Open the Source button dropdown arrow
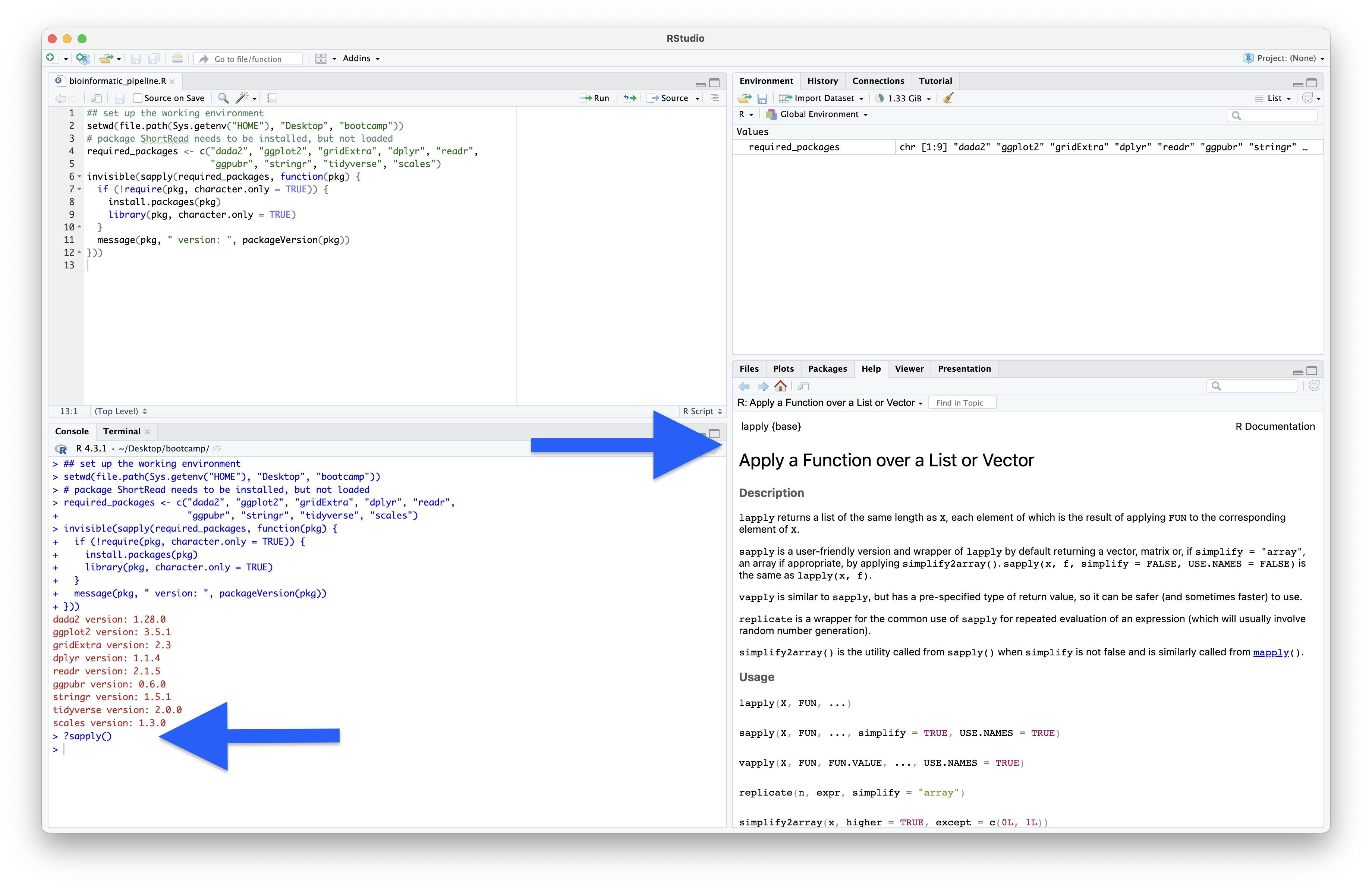Viewport: 1372px width, 888px height. click(x=698, y=98)
